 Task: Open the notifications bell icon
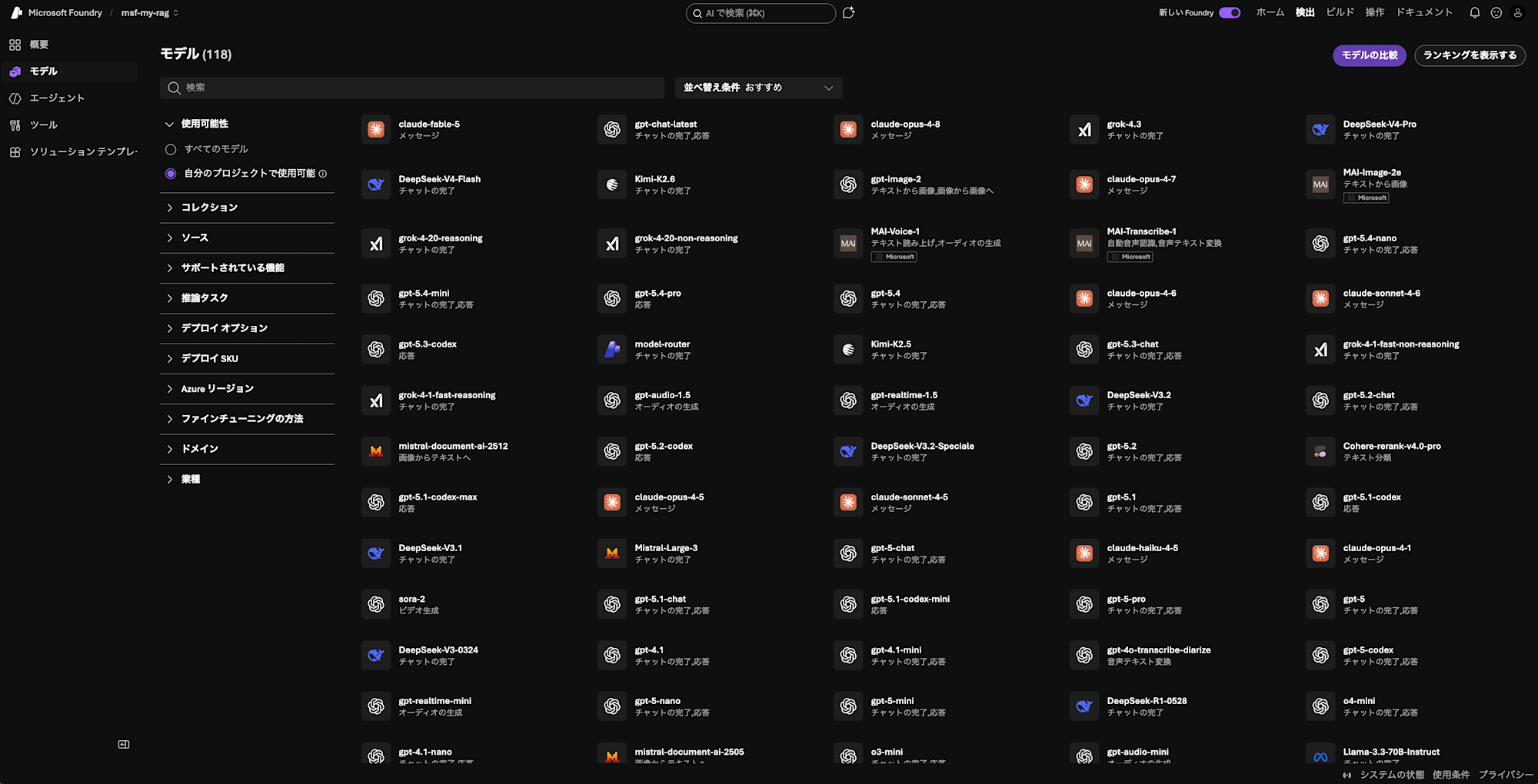point(1474,12)
